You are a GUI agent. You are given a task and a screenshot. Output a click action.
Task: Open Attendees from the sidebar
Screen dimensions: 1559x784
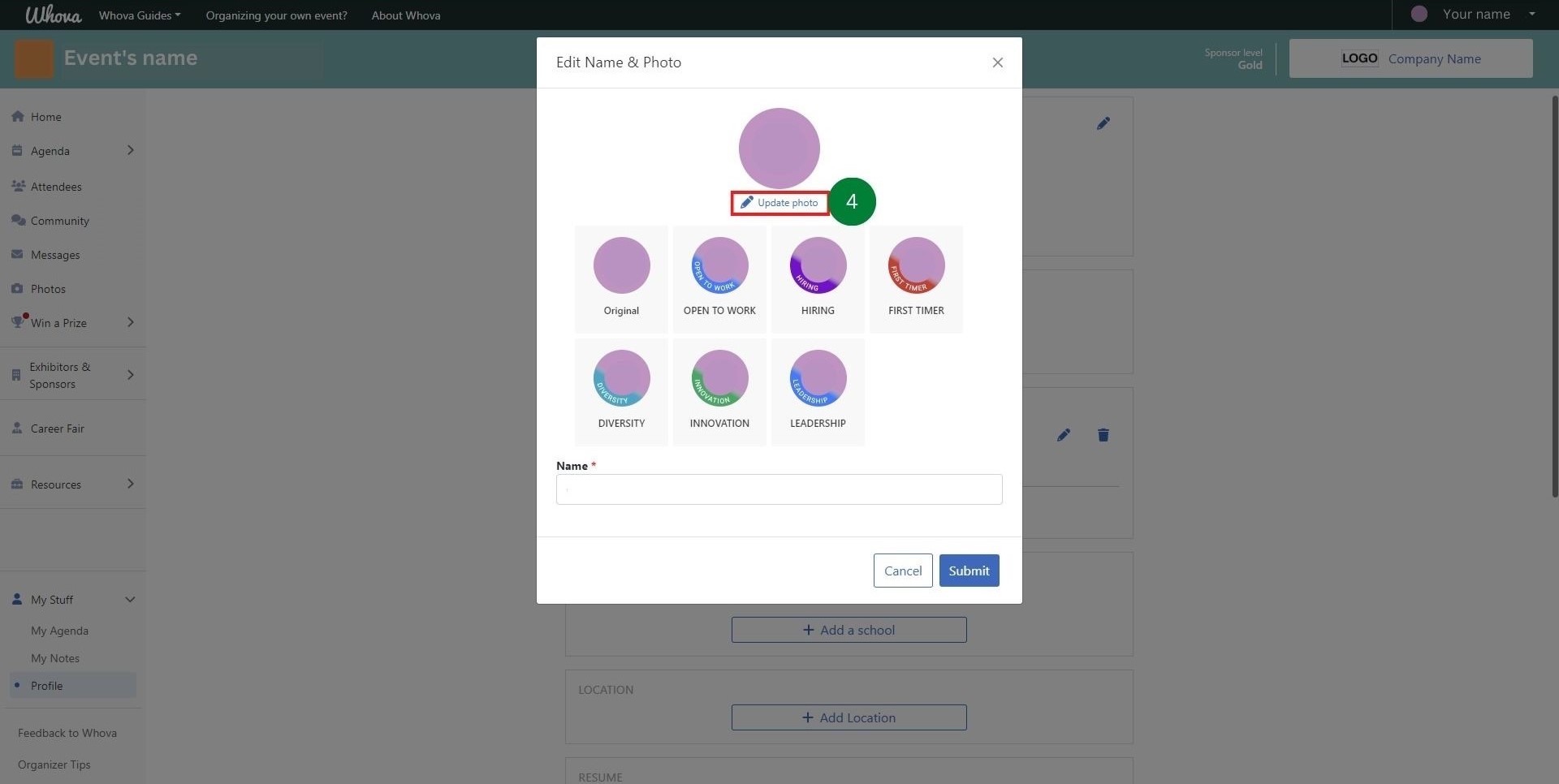pyautogui.click(x=18, y=186)
